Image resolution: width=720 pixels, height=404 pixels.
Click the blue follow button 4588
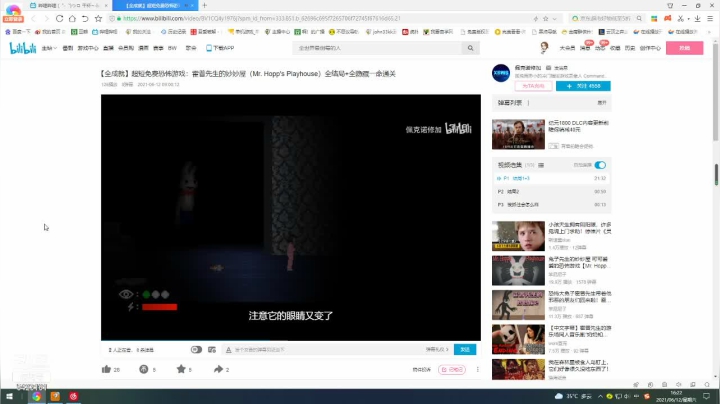coord(583,86)
